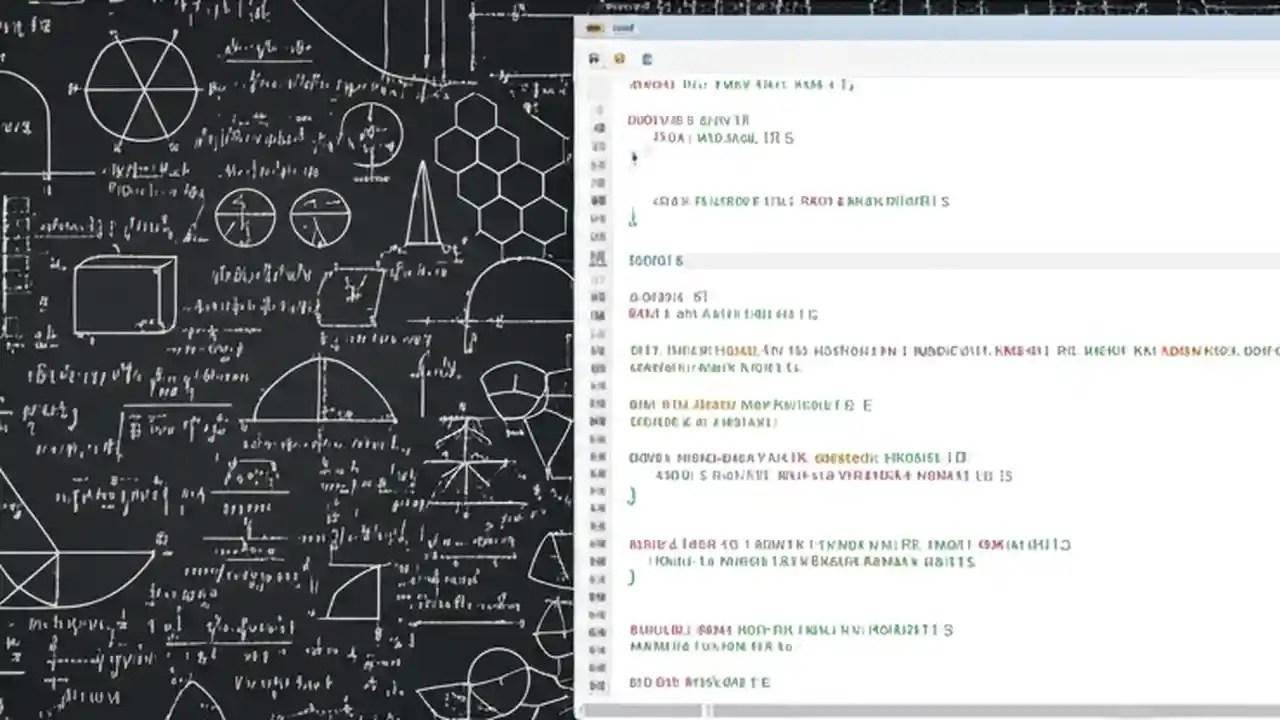Select the second toolbar icon next to Save
Screen dimensions: 1280x720
click(x=619, y=59)
